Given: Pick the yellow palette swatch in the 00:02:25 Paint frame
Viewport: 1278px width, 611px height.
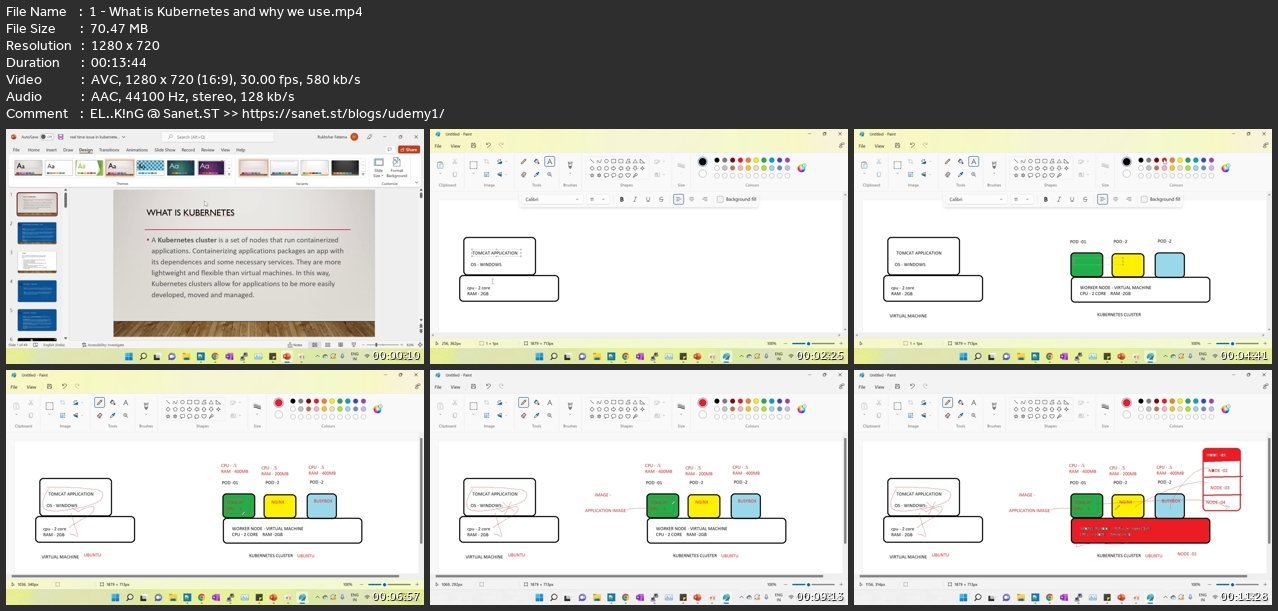Looking at the screenshot, I should [x=756, y=160].
